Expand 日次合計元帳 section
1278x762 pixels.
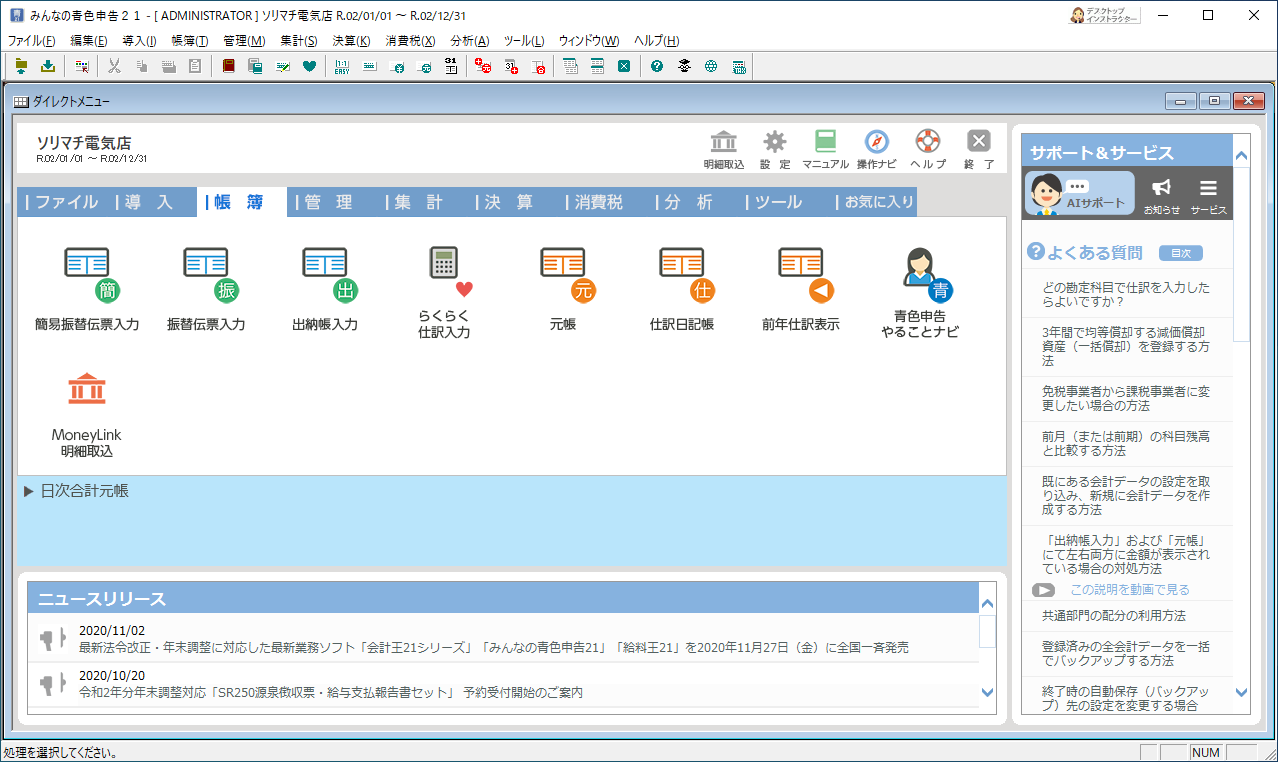(76, 491)
